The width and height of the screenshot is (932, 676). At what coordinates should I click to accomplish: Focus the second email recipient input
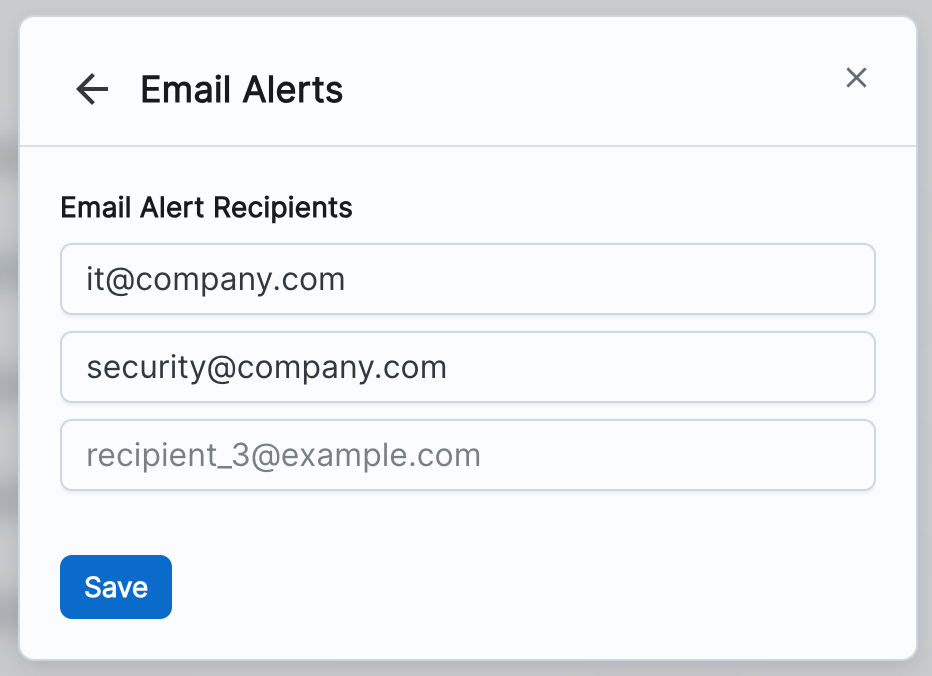click(467, 367)
